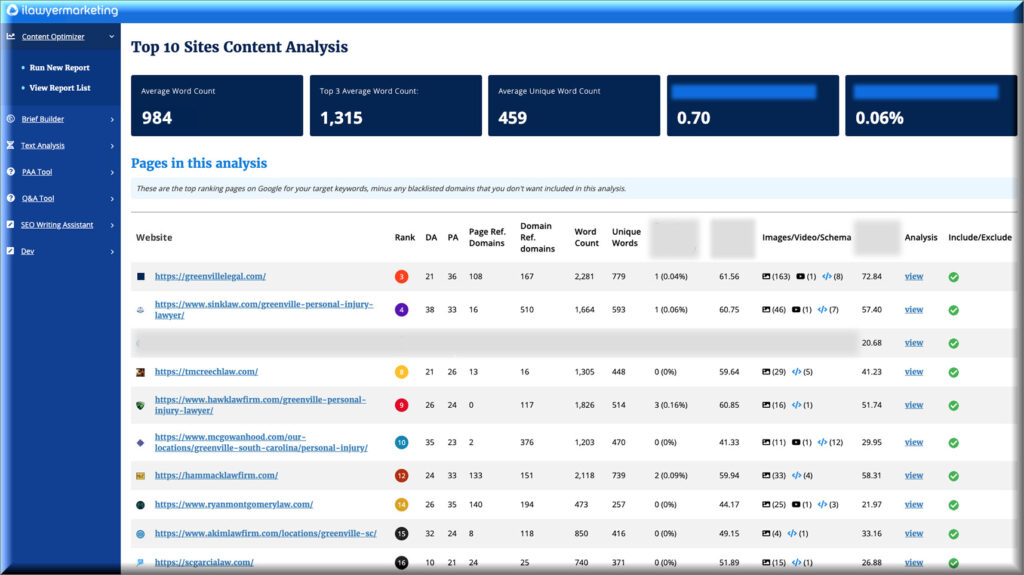Click rank 4 badge for sinklaw.com
The width and height of the screenshot is (1024, 575).
(402, 310)
